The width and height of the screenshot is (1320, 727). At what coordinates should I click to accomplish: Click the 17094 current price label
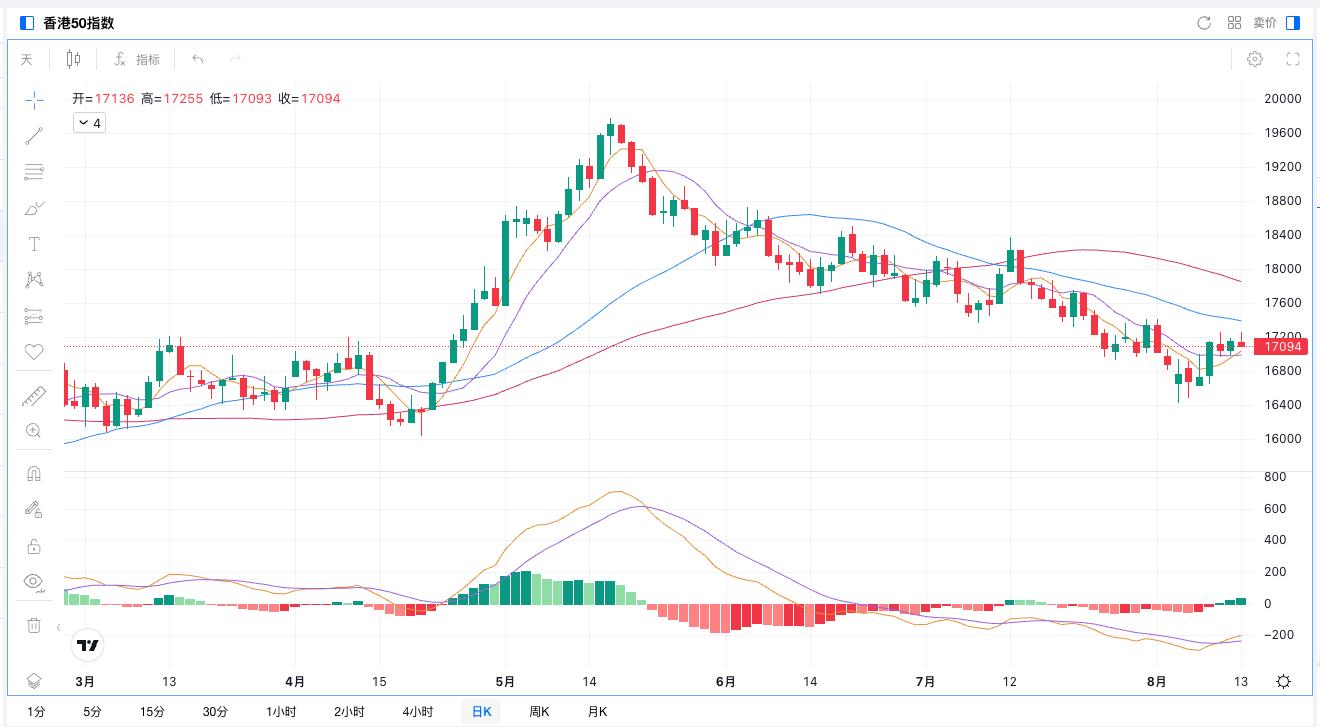1282,347
